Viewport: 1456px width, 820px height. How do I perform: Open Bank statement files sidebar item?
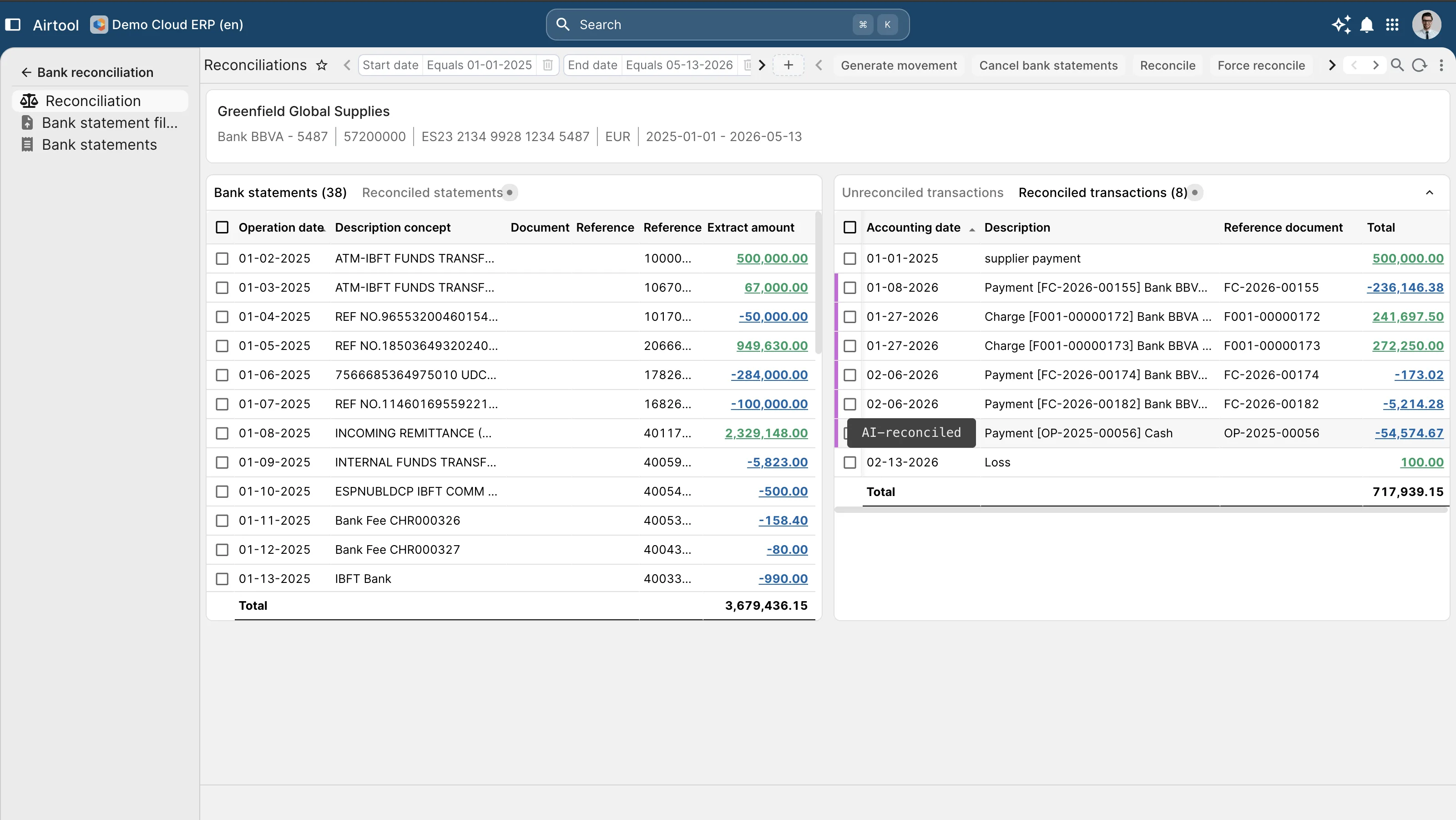coord(100,122)
